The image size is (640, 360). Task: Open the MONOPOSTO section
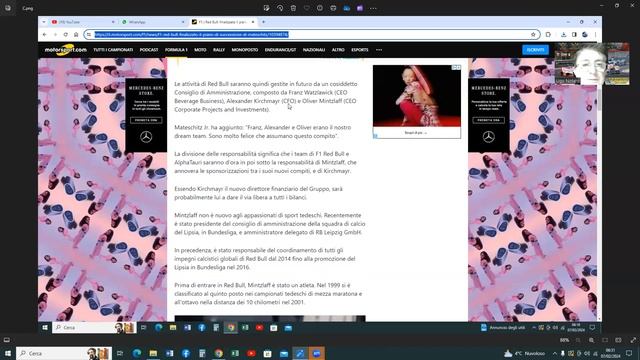(x=245, y=50)
